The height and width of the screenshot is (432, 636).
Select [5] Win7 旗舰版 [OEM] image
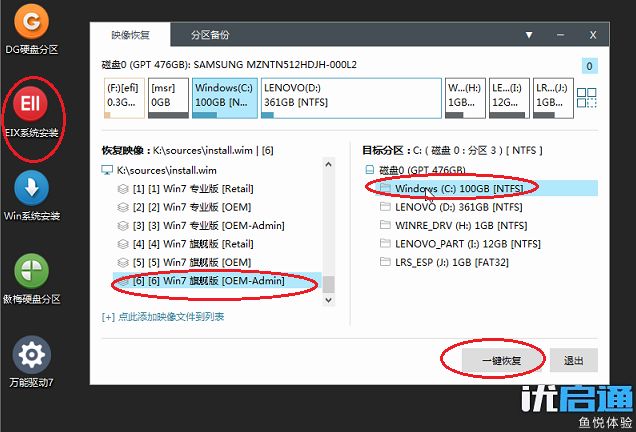(192, 262)
